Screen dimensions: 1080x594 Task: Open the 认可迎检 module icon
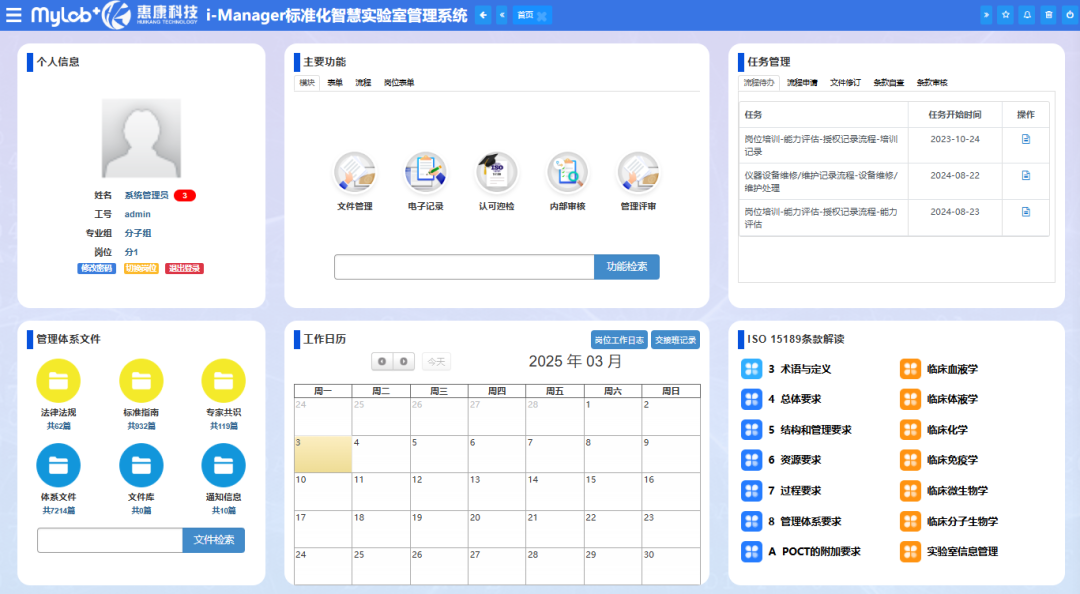click(496, 173)
